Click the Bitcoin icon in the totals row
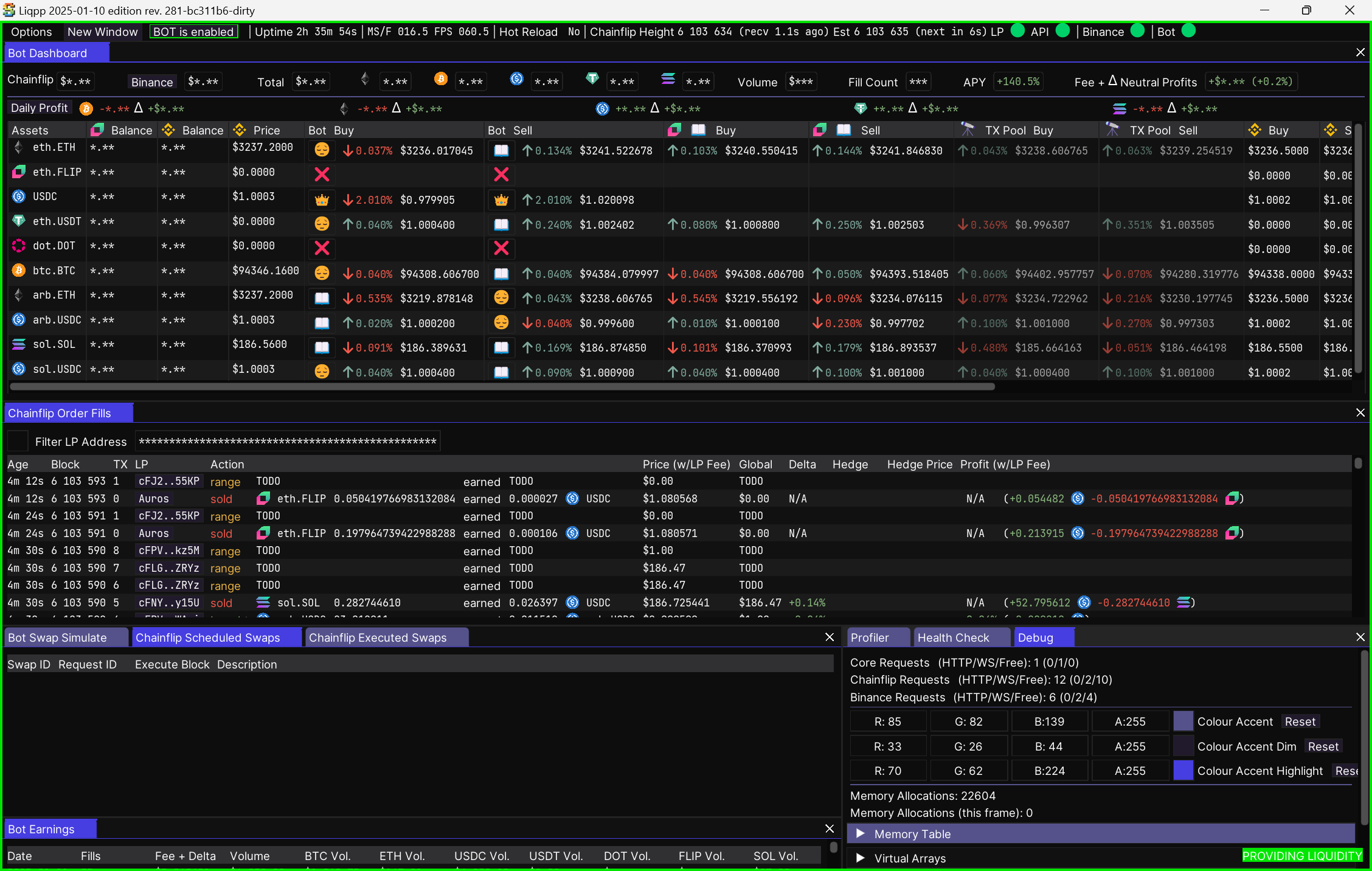The width and height of the screenshot is (1372, 871). [441, 79]
